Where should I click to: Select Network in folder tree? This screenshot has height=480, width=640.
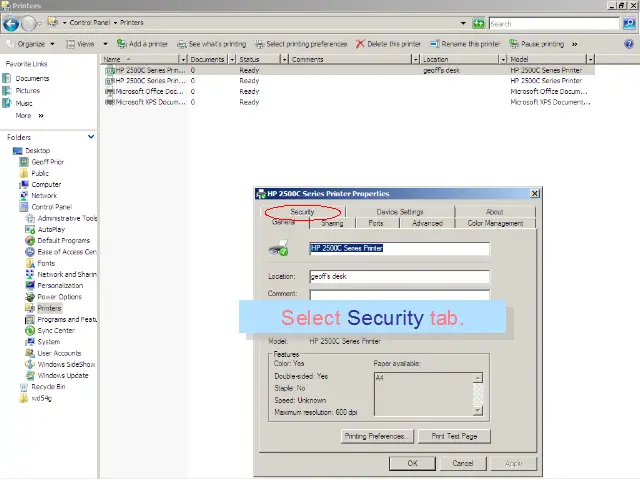coord(44,196)
